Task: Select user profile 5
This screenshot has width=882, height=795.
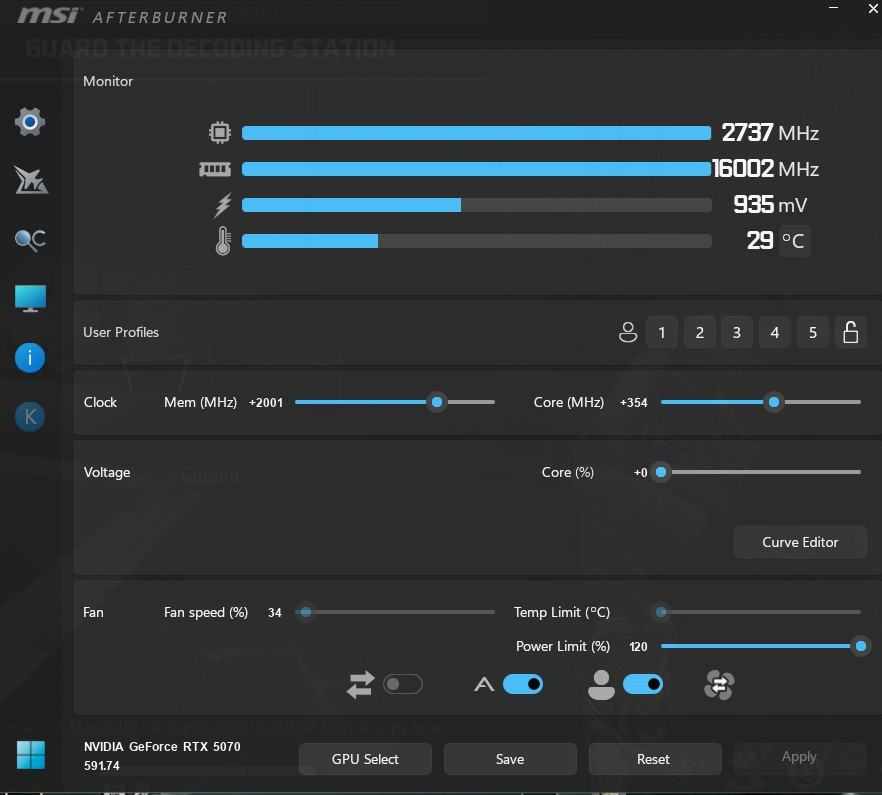Action: pyautogui.click(x=813, y=333)
